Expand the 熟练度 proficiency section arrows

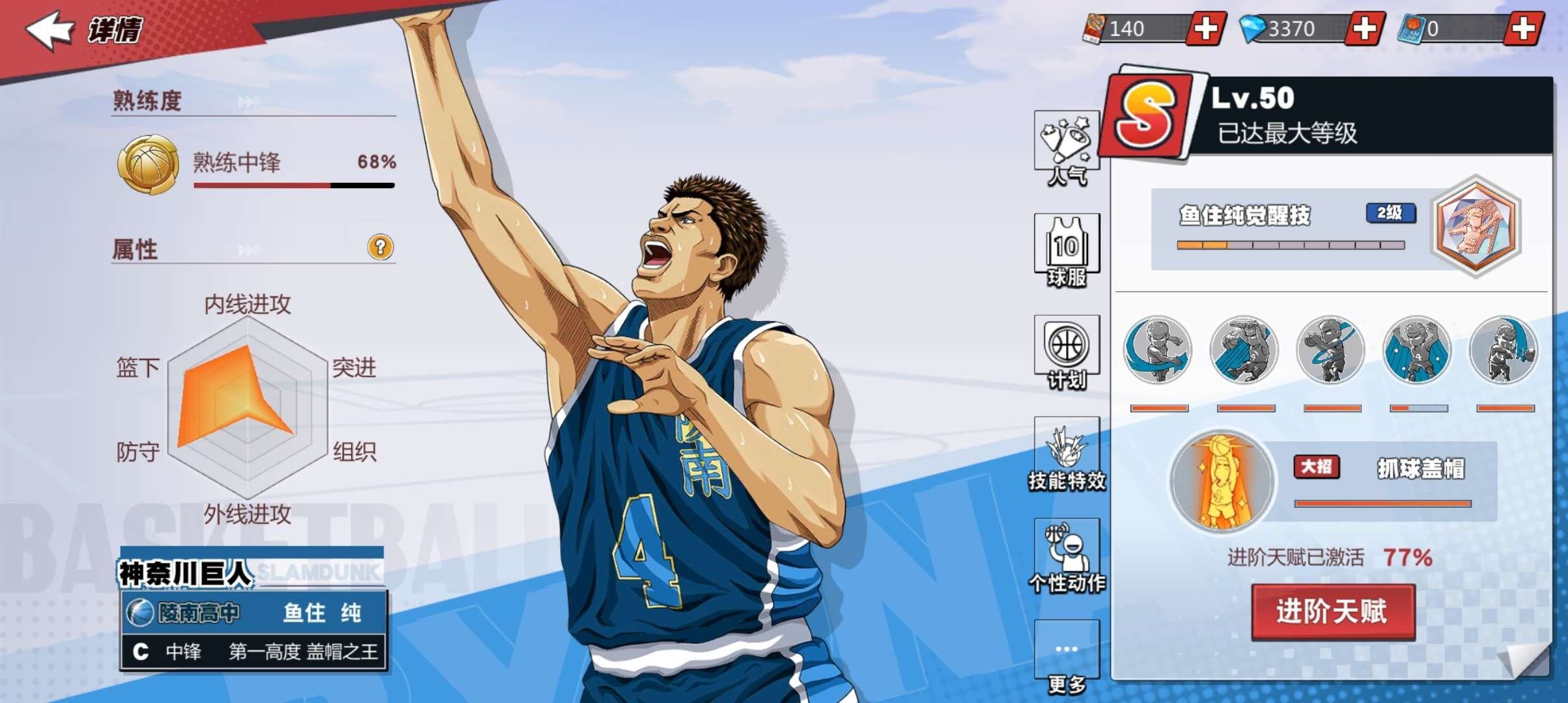point(248,102)
